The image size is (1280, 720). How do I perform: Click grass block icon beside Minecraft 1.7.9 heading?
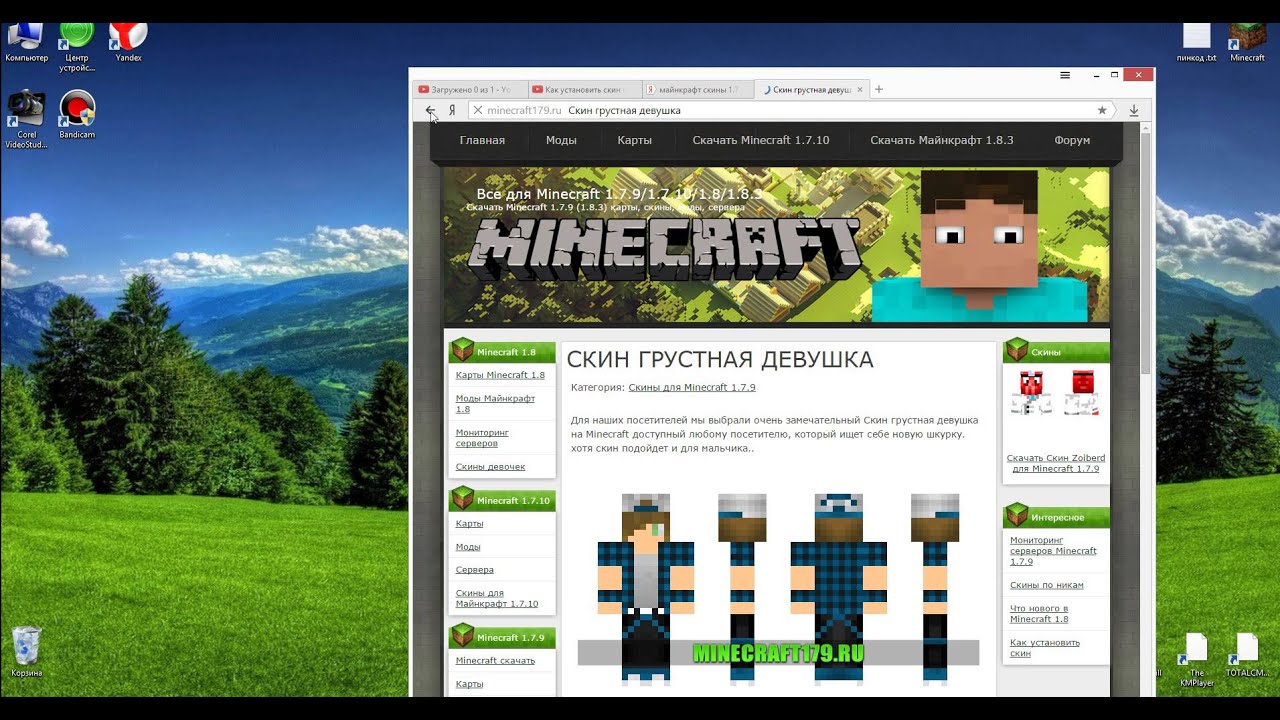pos(462,635)
